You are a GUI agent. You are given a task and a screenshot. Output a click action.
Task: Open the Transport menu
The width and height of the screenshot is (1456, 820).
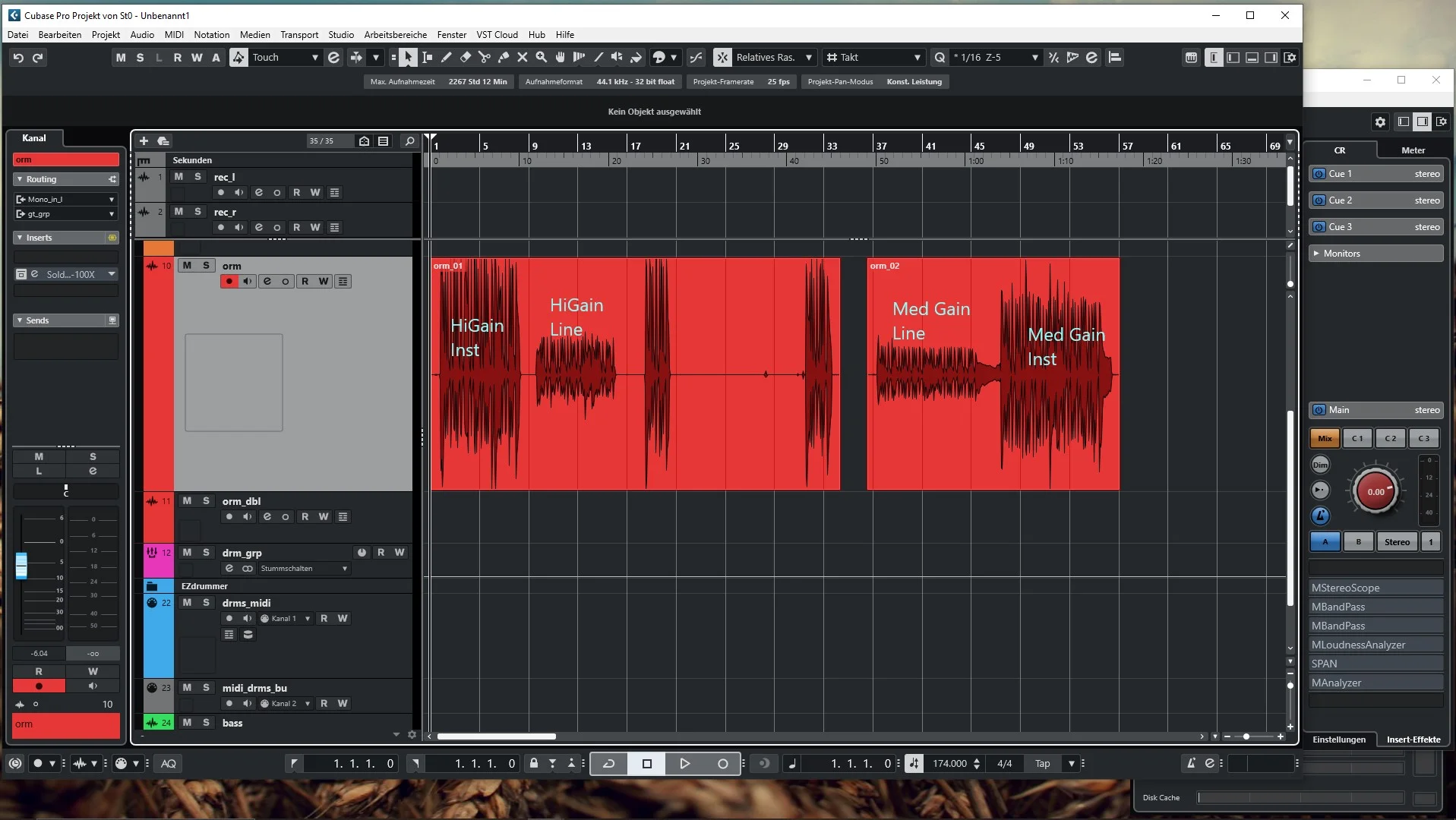[298, 35]
